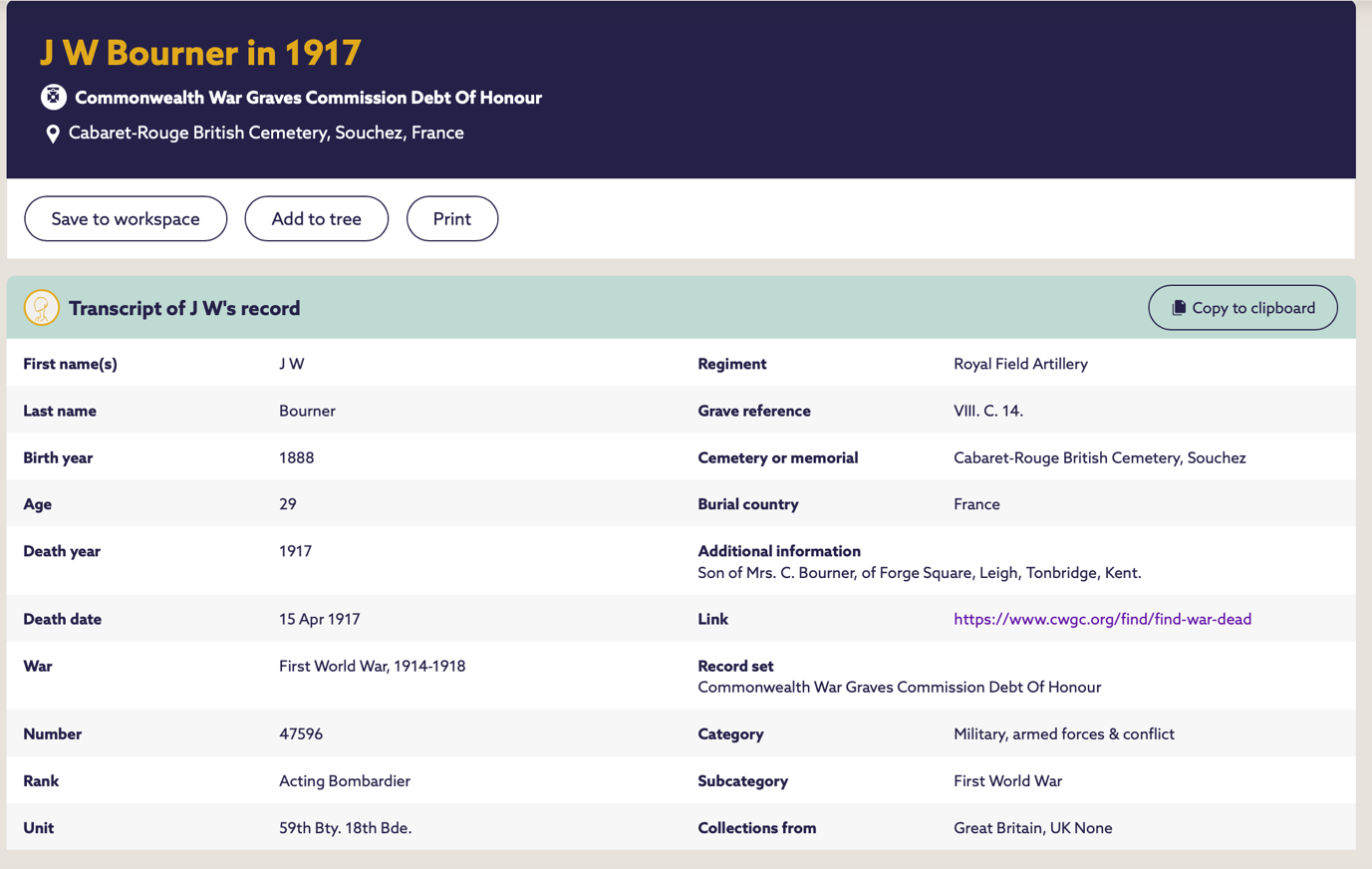Screen dimensions: 1372x869
Task: Select 'Son of Mrs. C. Bourner' additional information
Action: pyautogui.click(x=920, y=573)
